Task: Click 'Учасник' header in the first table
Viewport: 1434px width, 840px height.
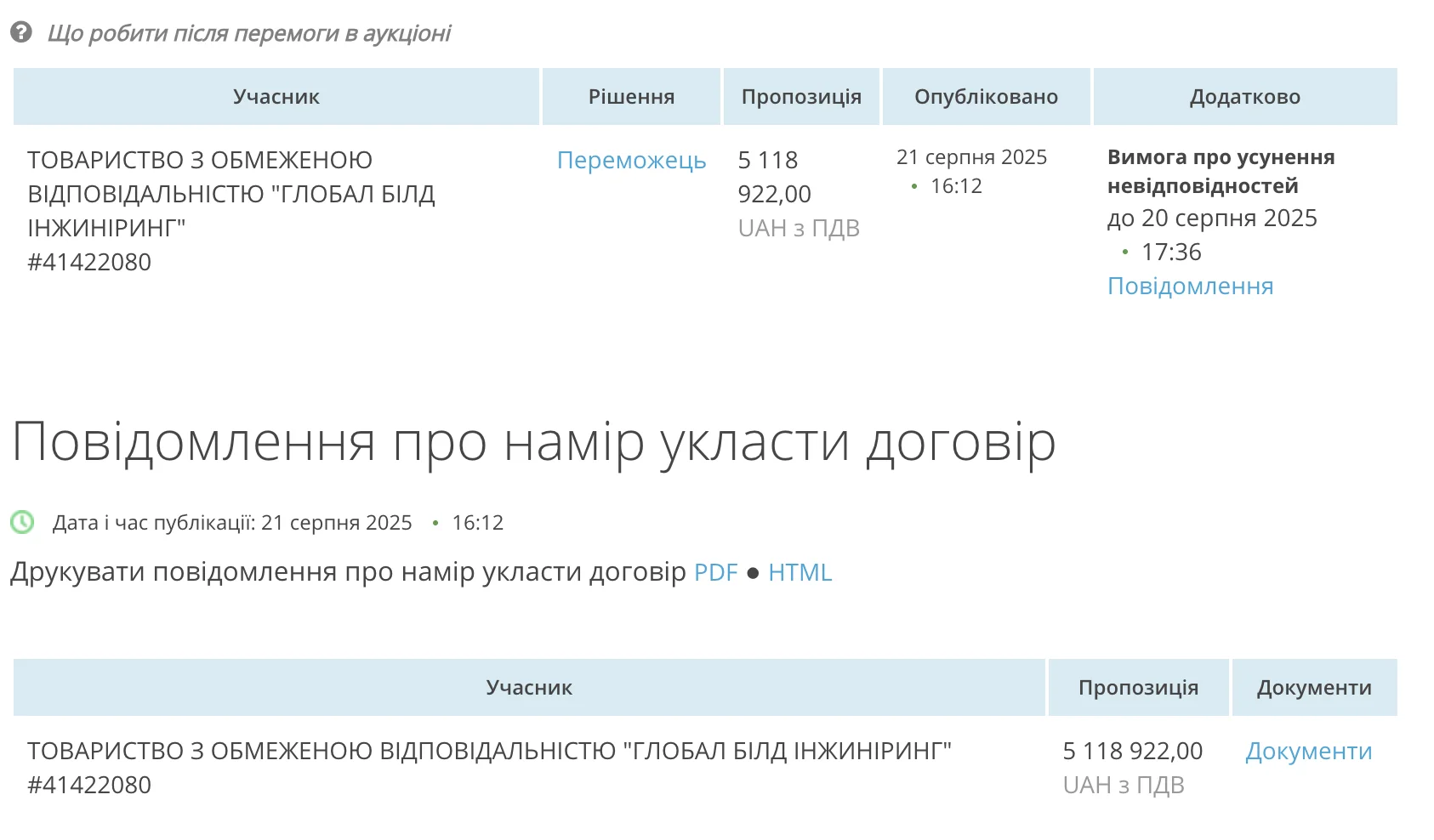Action: pyautogui.click(x=276, y=97)
